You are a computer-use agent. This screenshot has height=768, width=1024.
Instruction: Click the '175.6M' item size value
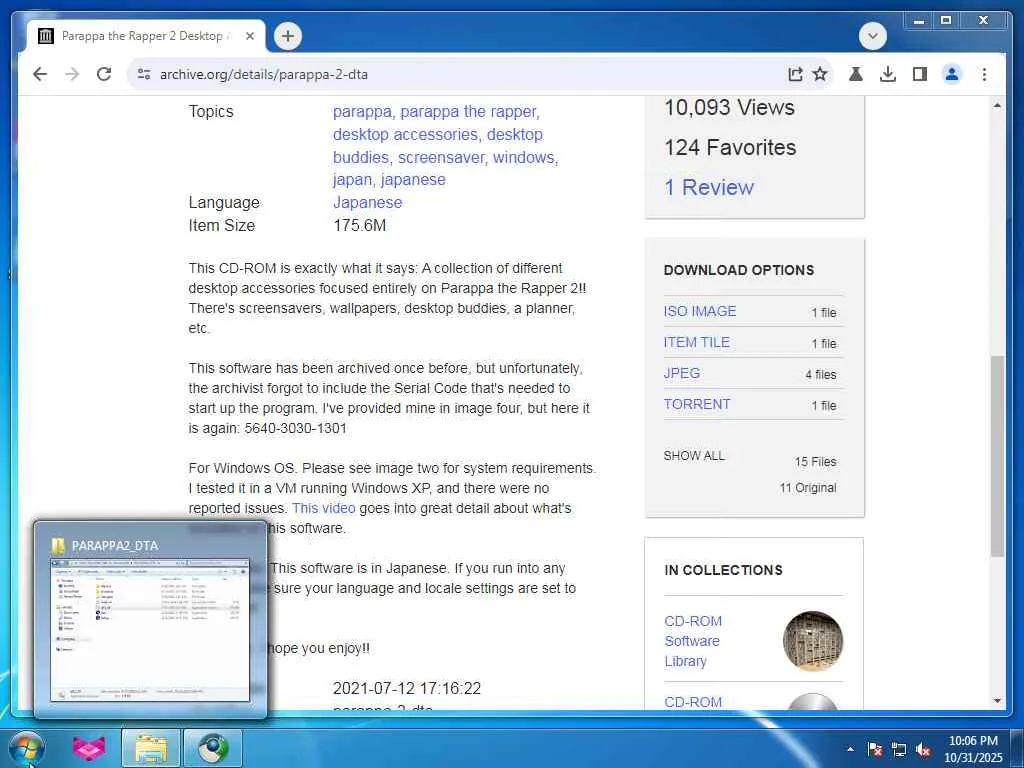pos(359,225)
